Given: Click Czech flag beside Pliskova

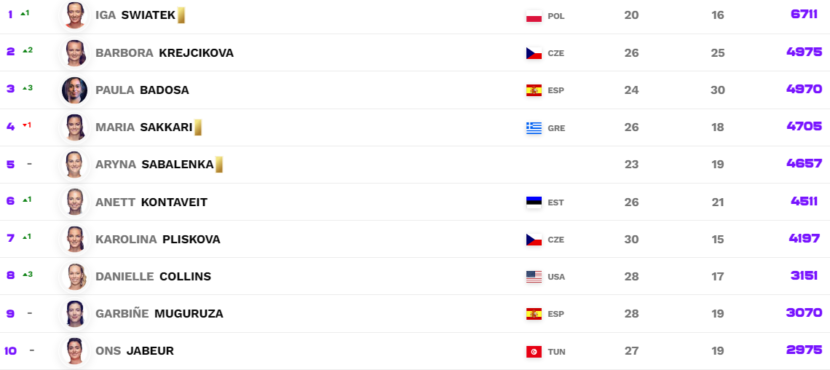Looking at the screenshot, I should tap(534, 240).
